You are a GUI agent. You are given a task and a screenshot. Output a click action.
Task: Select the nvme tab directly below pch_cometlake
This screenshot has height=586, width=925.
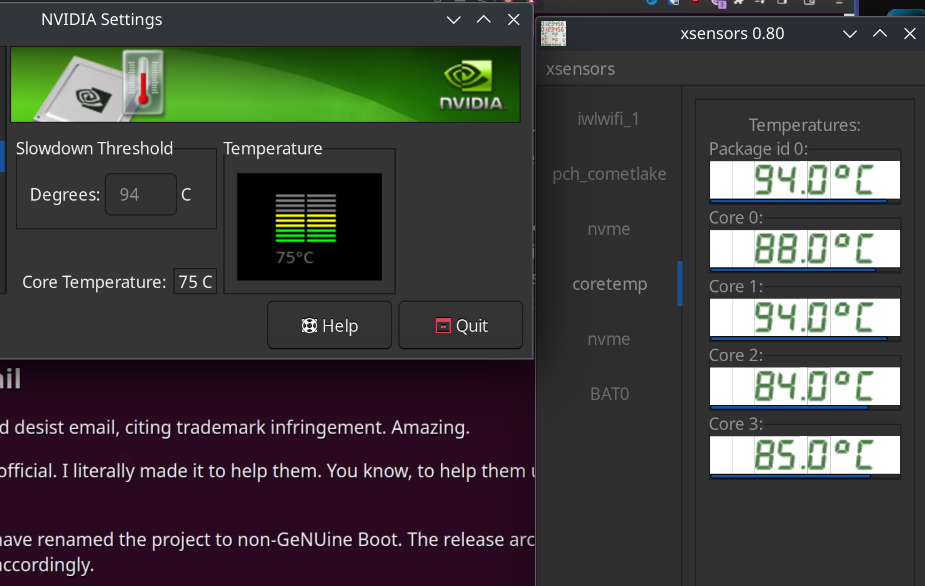click(608, 229)
